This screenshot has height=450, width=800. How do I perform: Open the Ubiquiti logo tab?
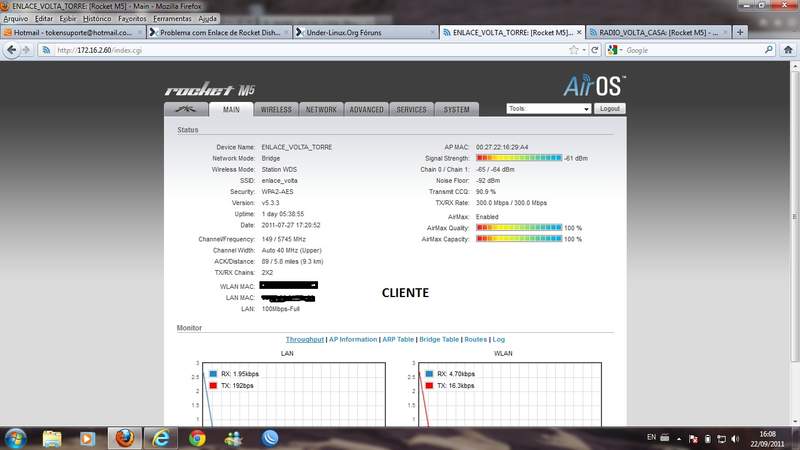[x=186, y=109]
